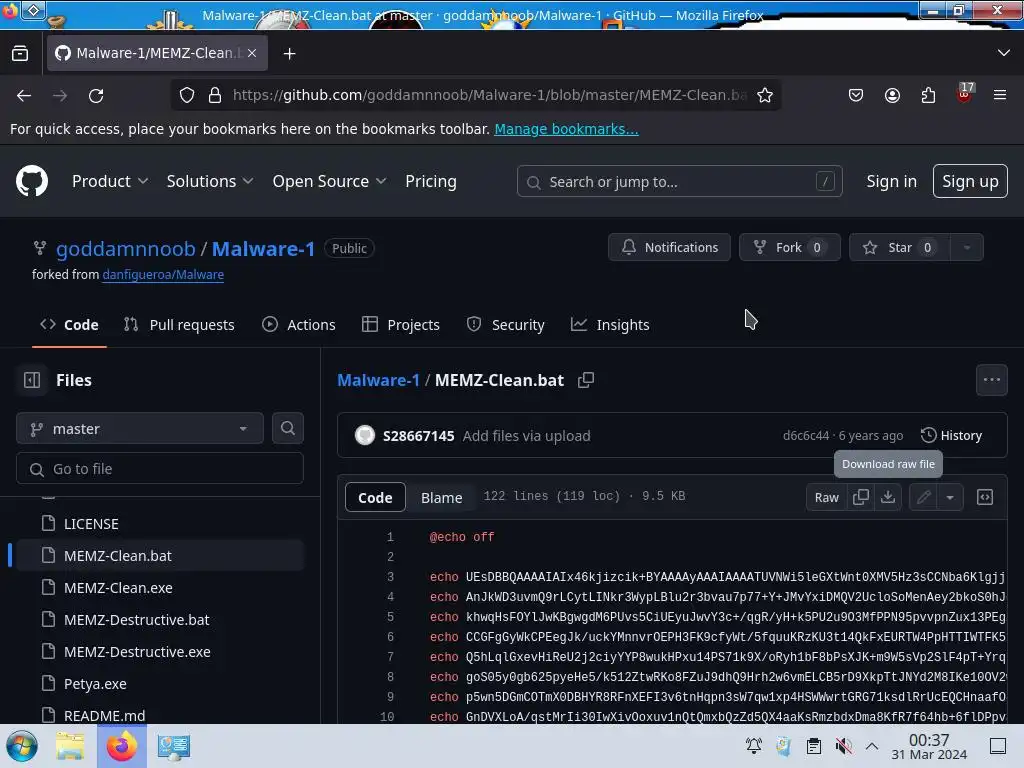Open the Manage bookmarks link

(566, 129)
